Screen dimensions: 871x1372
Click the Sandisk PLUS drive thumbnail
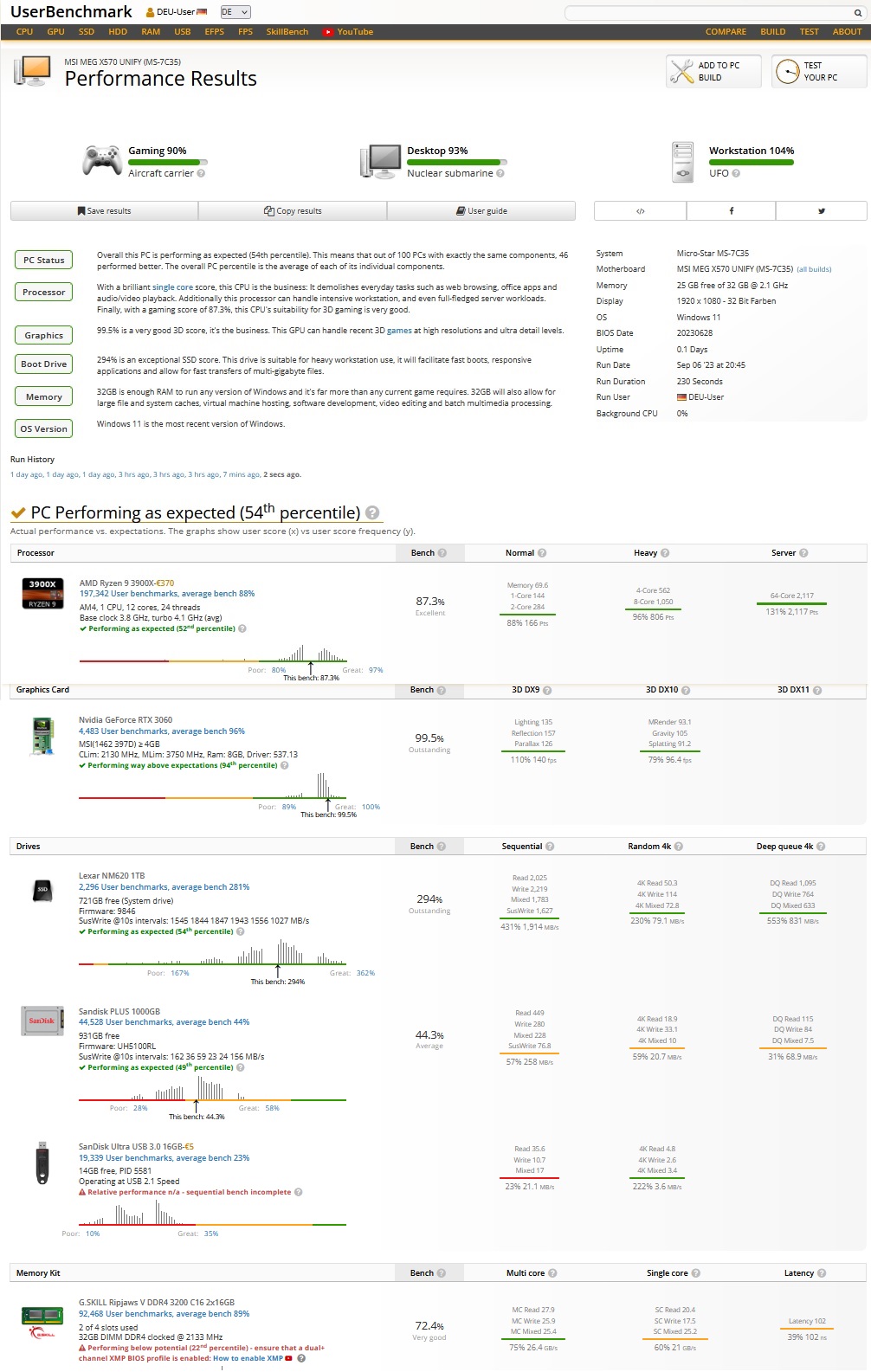42,1021
